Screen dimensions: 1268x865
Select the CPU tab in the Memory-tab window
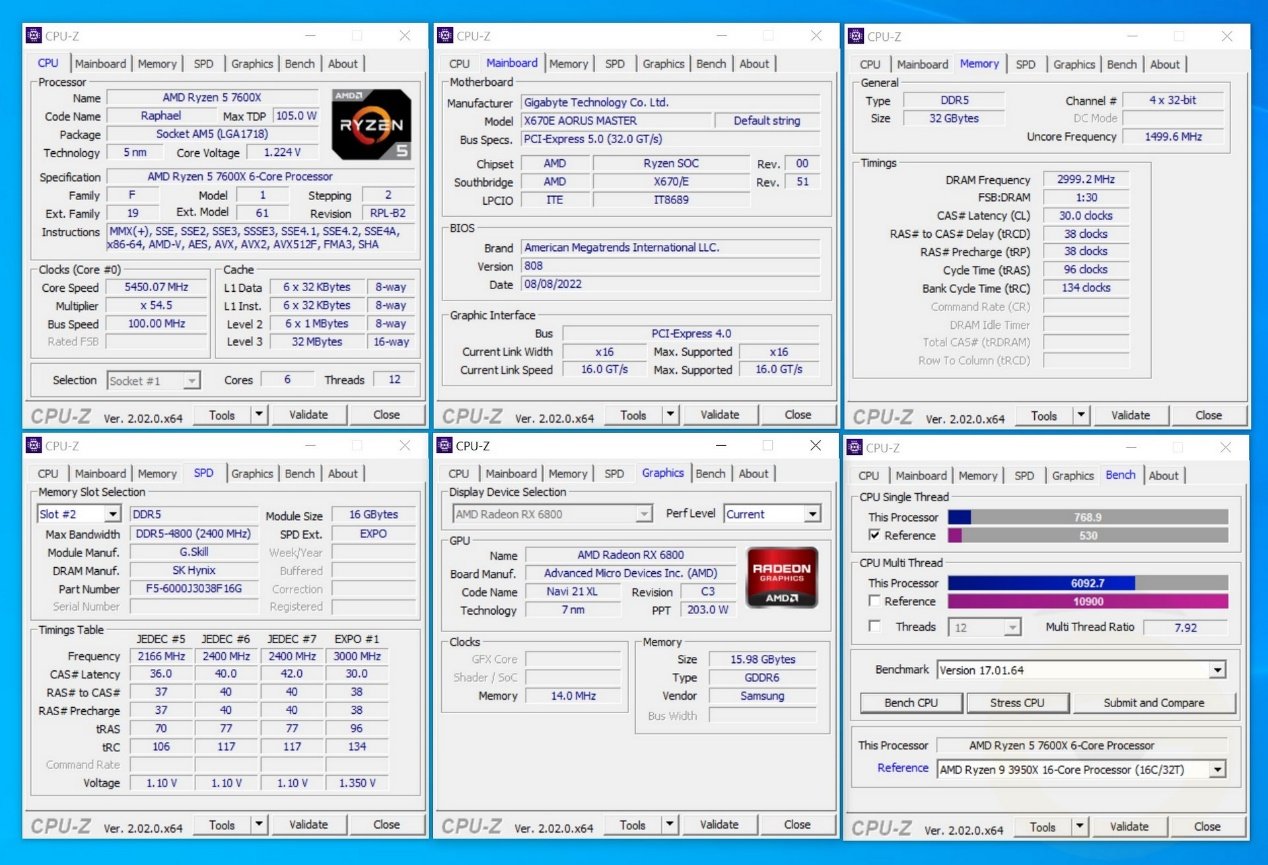tap(871, 64)
